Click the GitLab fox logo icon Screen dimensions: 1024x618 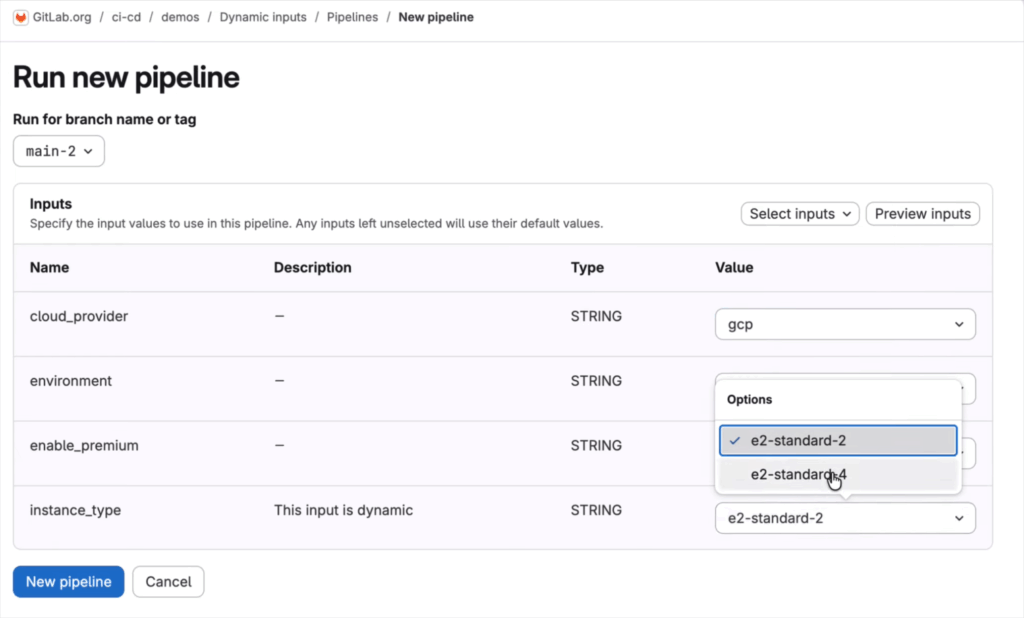pos(19,17)
